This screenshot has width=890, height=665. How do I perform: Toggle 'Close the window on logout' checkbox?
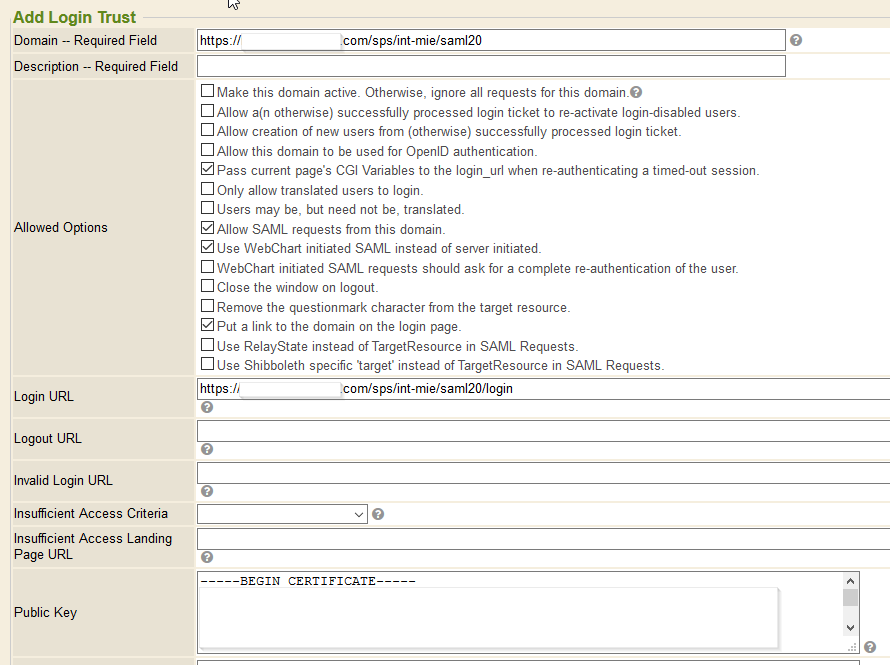point(207,287)
